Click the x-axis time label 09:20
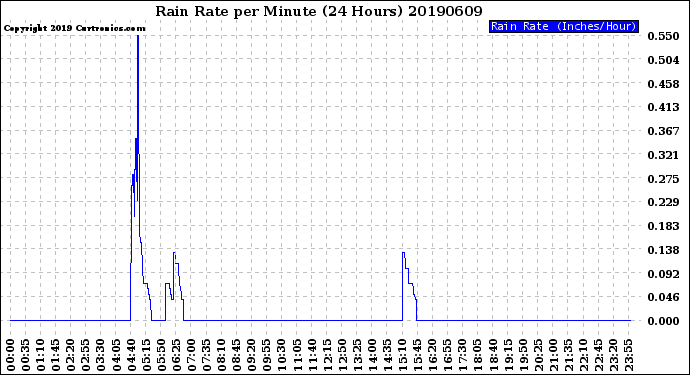The image size is (690, 375). (x=252, y=355)
